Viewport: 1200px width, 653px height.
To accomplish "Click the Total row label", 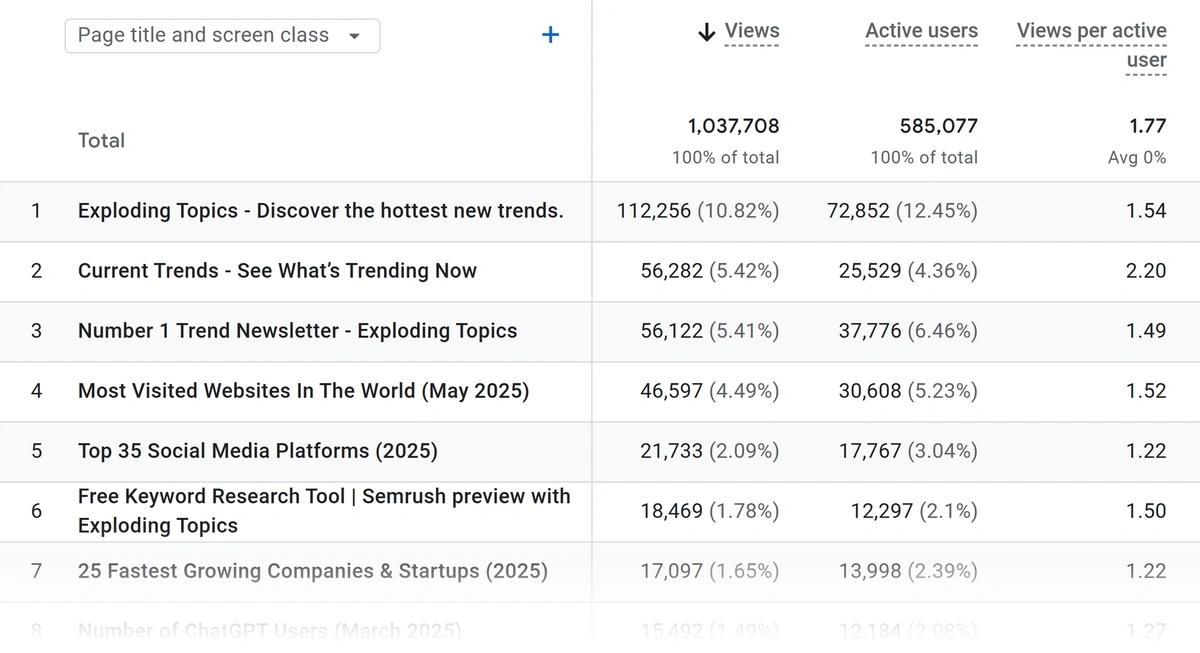I will pos(101,141).
